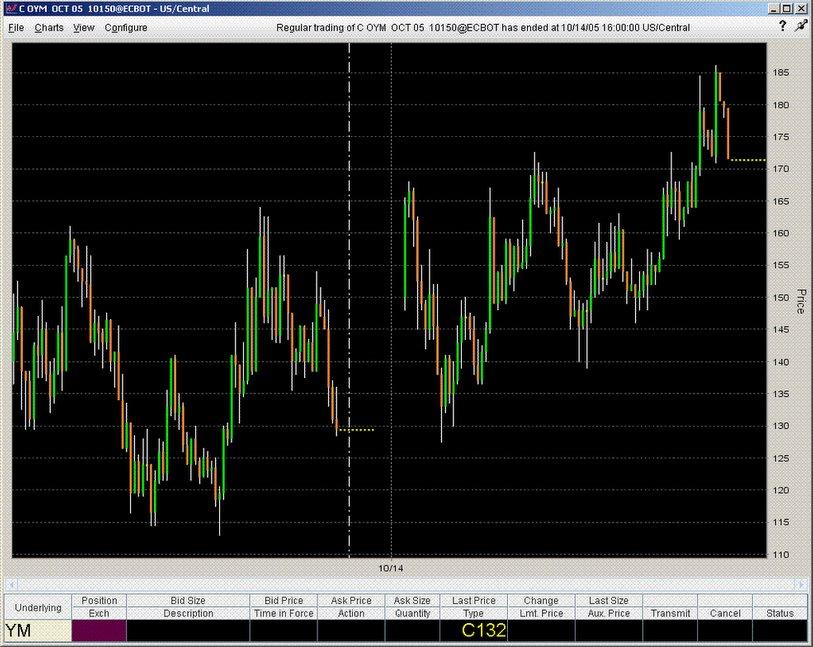Click the Type column header
Image resolution: width=813 pixels, height=647 pixels.
473,613
